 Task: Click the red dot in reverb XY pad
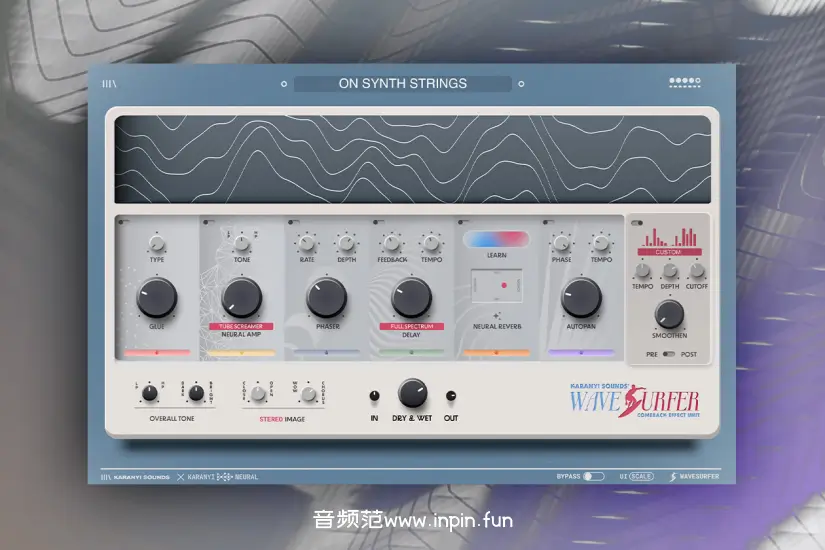click(504, 285)
